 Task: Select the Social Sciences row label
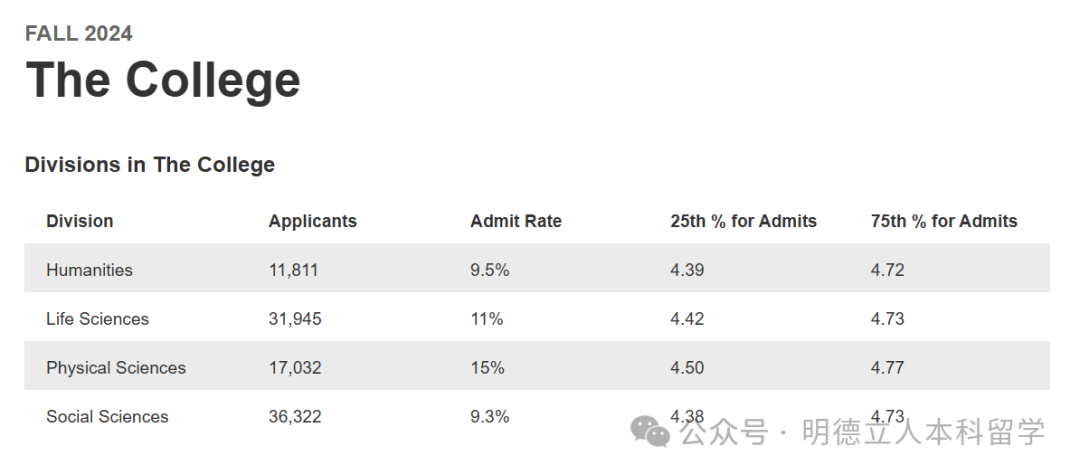[107, 417]
